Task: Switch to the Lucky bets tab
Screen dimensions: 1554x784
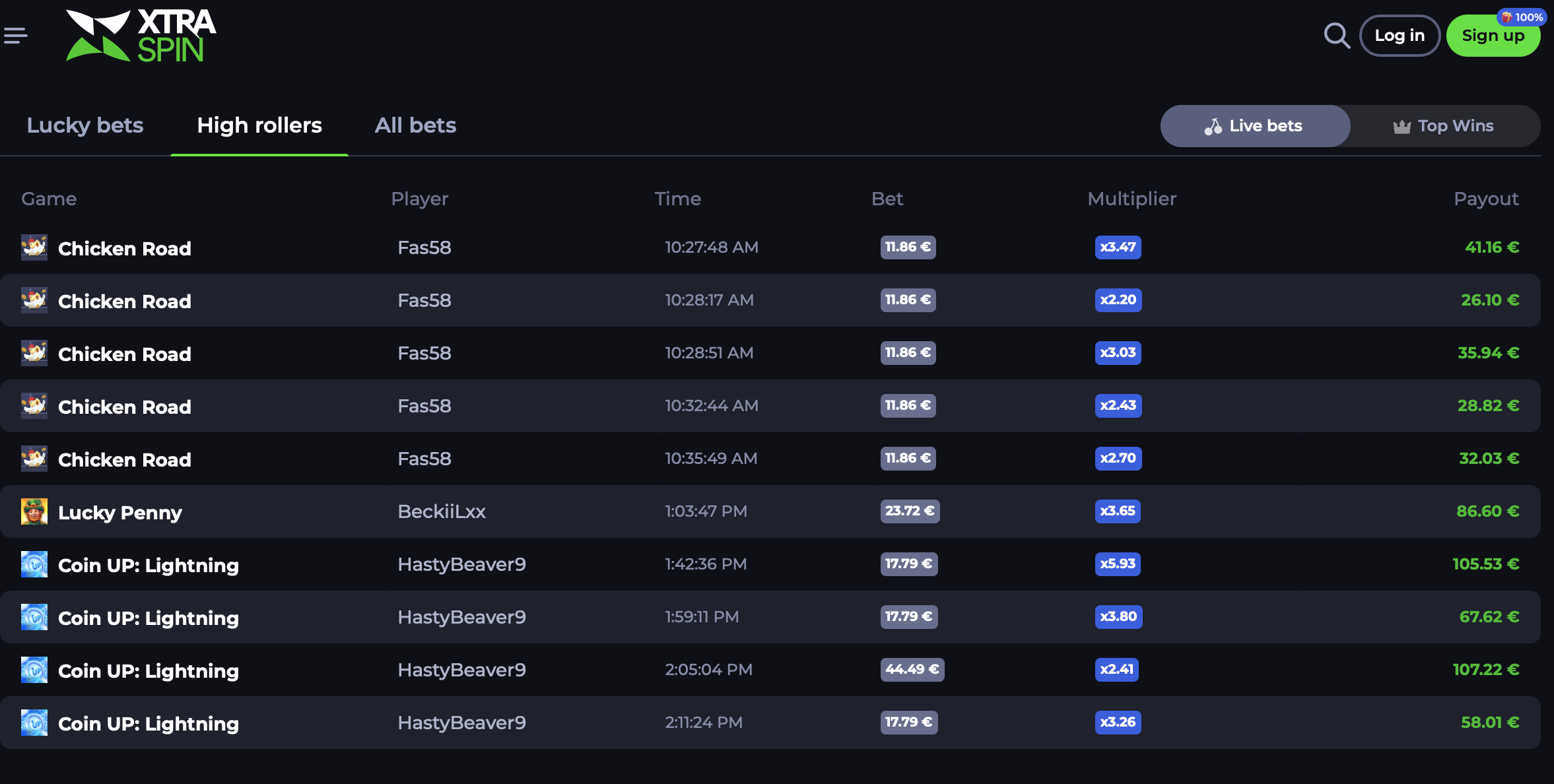Action: click(x=85, y=125)
